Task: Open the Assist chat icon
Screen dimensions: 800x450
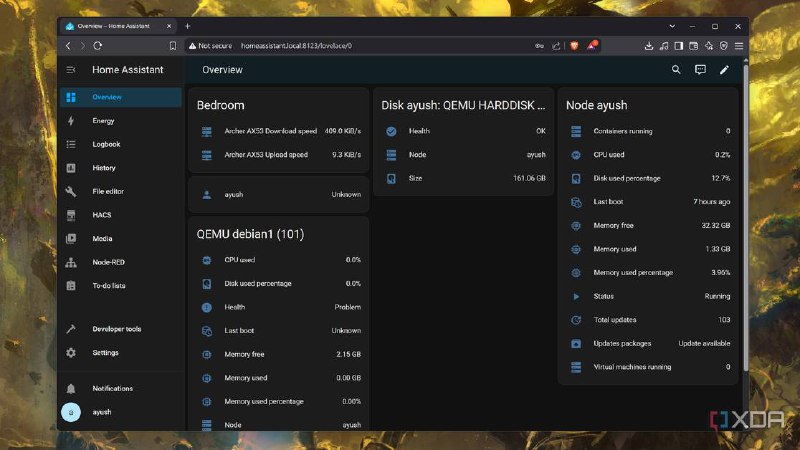Action: pyautogui.click(x=701, y=70)
